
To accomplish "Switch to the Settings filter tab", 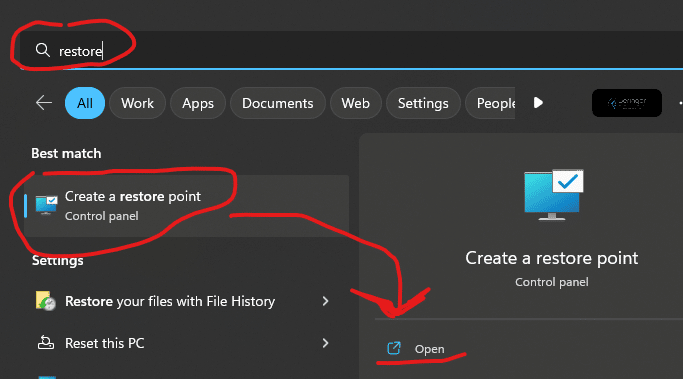I will [423, 103].
